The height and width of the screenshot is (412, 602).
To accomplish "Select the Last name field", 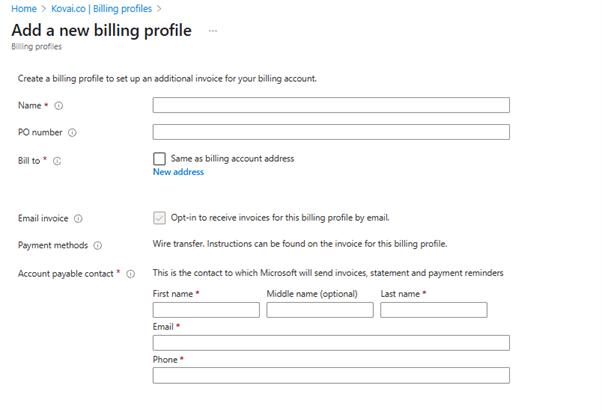I will (434, 310).
